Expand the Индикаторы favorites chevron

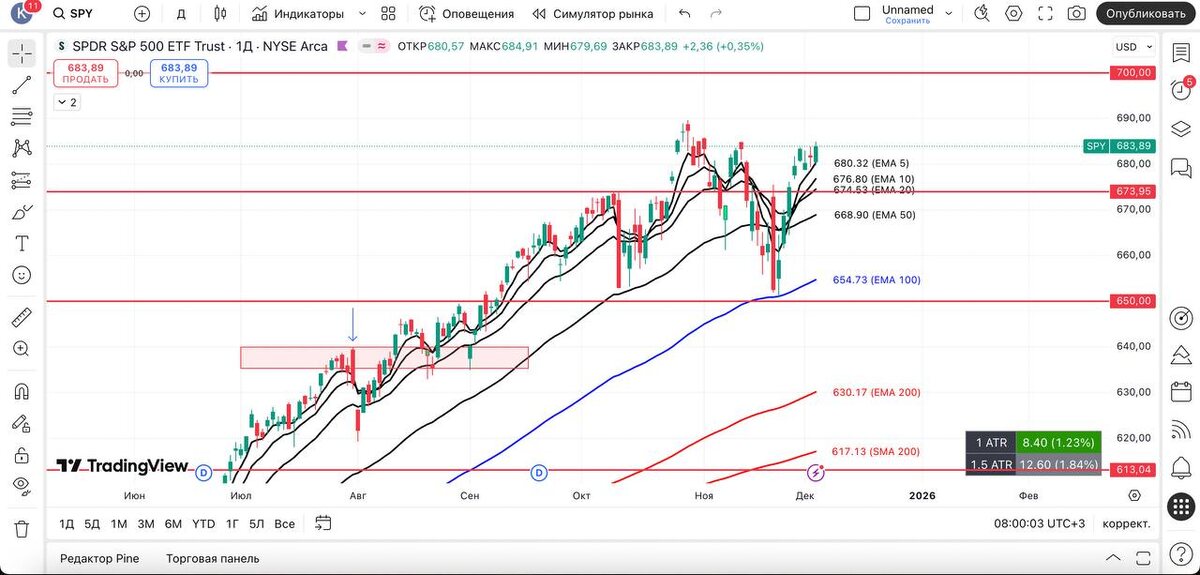tap(360, 14)
